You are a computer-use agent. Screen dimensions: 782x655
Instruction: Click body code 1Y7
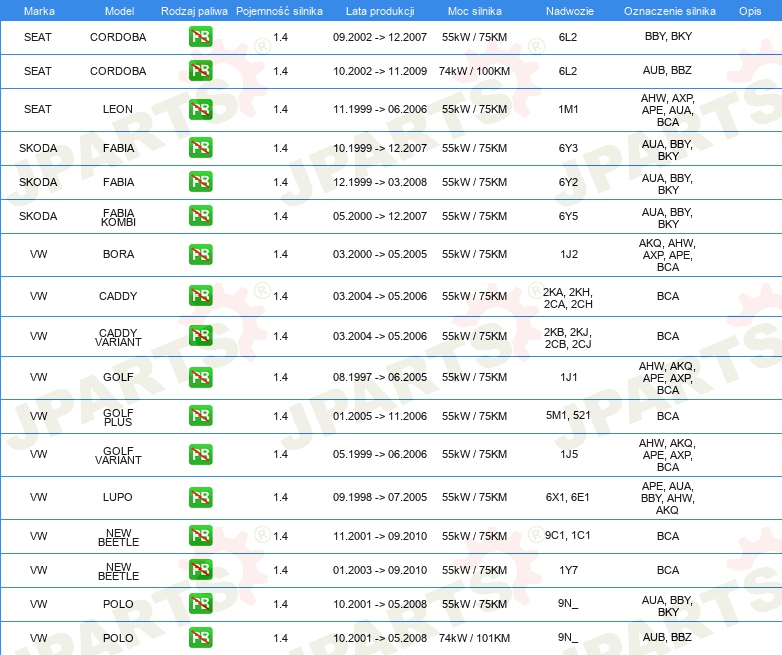tap(568, 570)
